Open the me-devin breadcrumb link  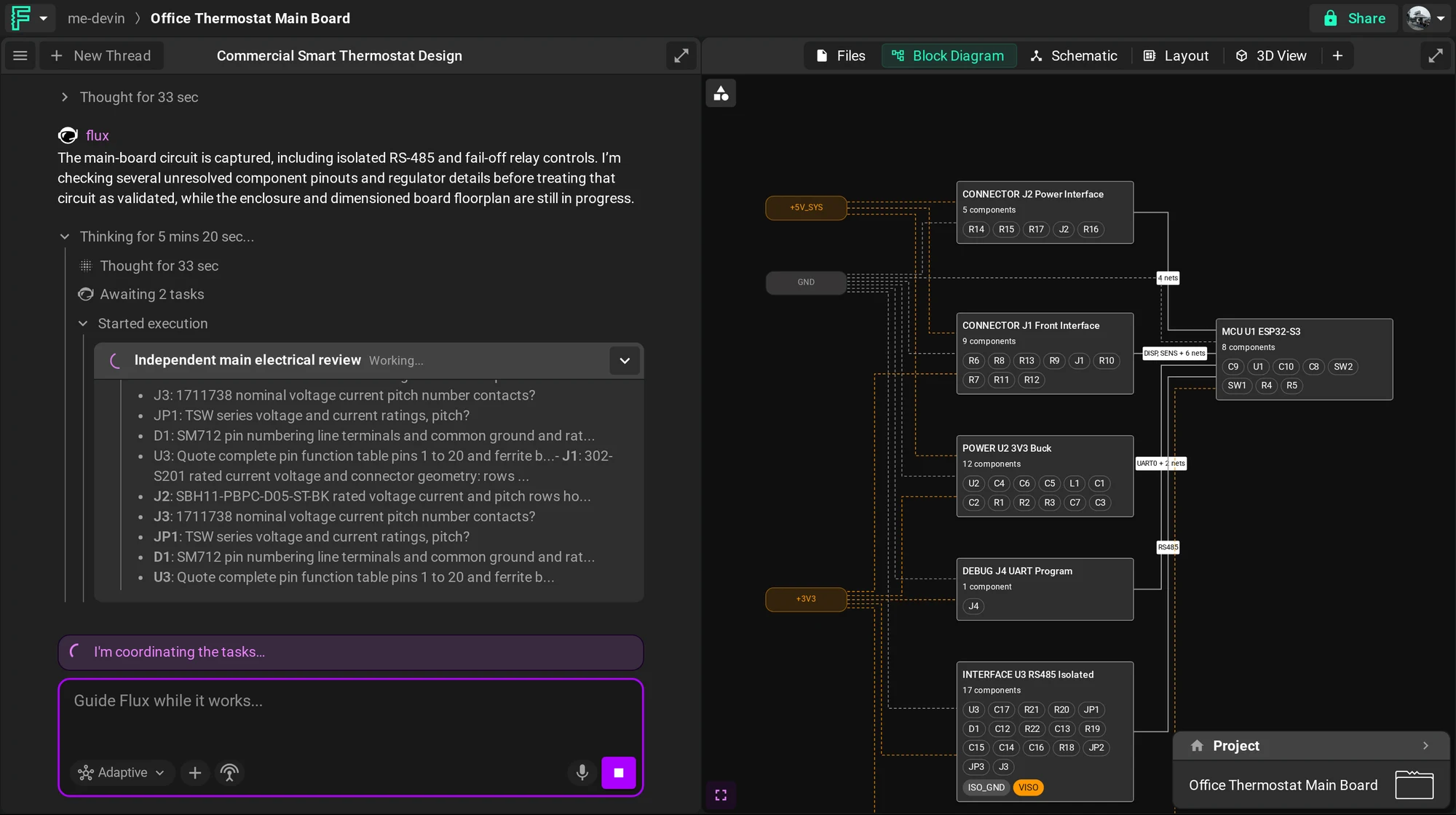coord(96,18)
